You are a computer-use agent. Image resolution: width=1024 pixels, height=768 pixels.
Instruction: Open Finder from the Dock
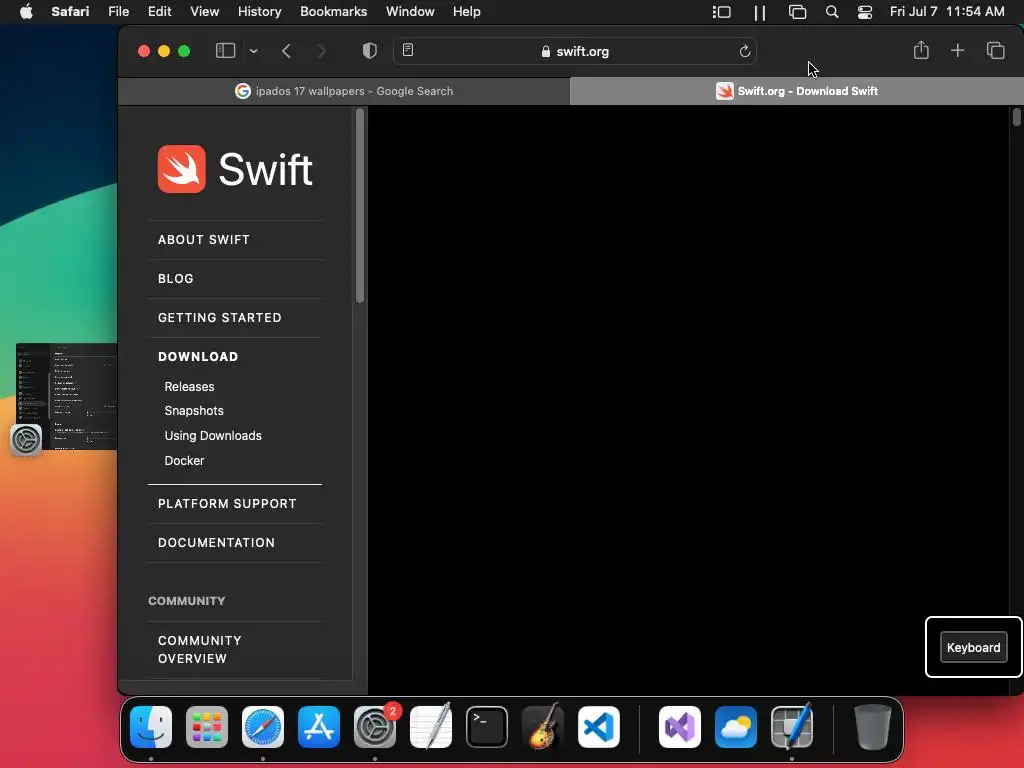[x=151, y=726]
